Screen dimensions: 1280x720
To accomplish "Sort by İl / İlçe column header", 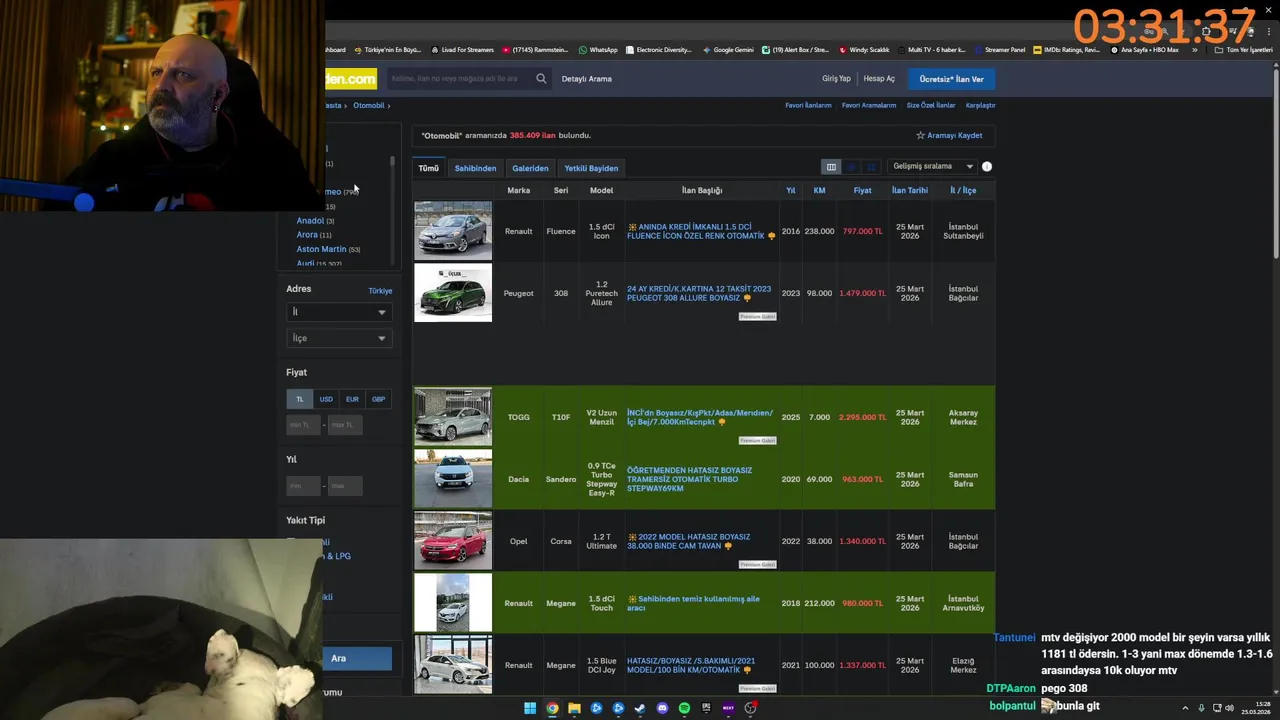I will [963, 190].
